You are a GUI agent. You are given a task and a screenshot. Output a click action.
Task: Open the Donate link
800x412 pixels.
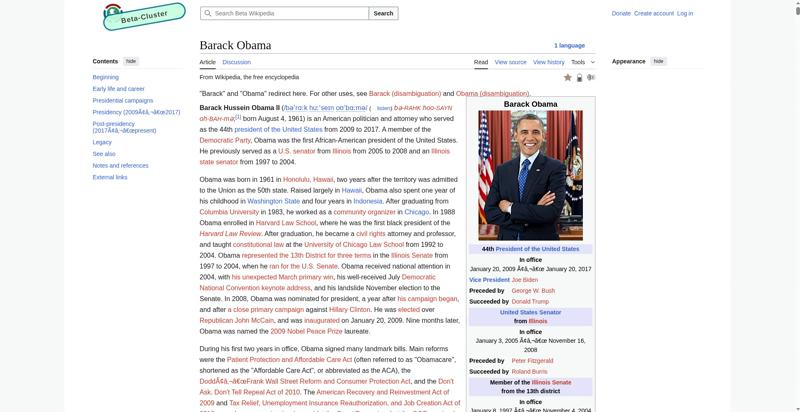click(x=621, y=13)
